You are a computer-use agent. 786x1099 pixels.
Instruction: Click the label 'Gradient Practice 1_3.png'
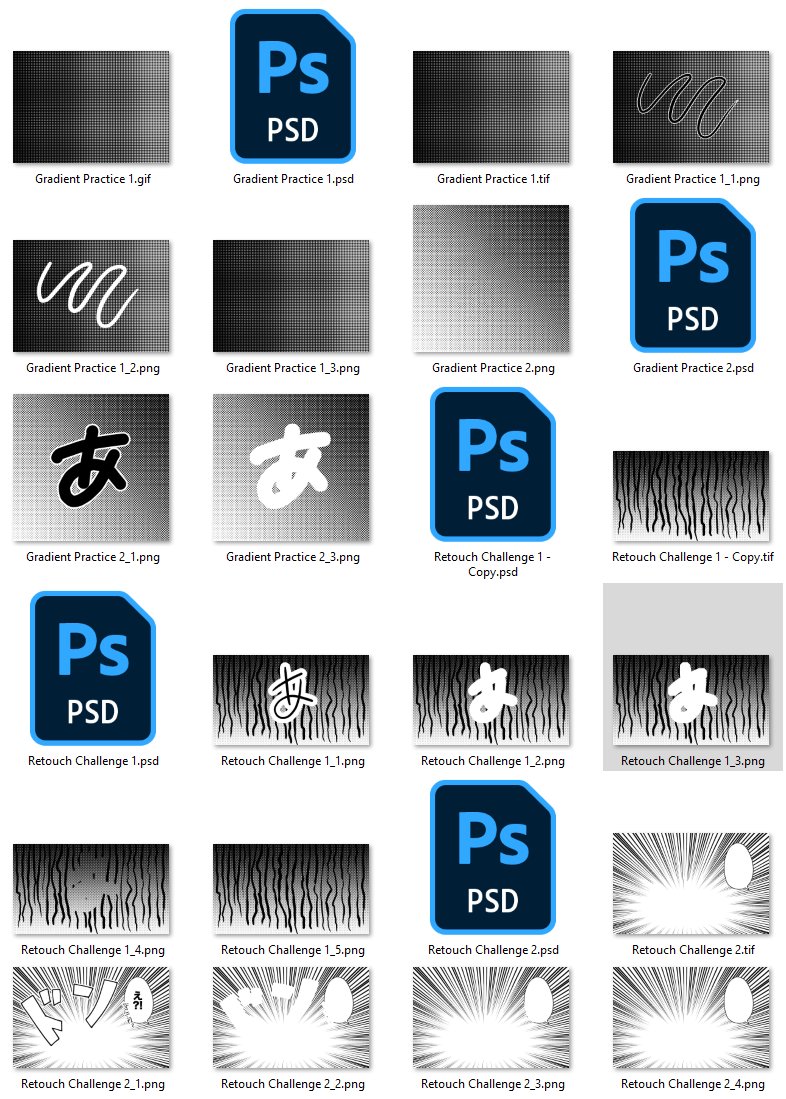pos(293,368)
